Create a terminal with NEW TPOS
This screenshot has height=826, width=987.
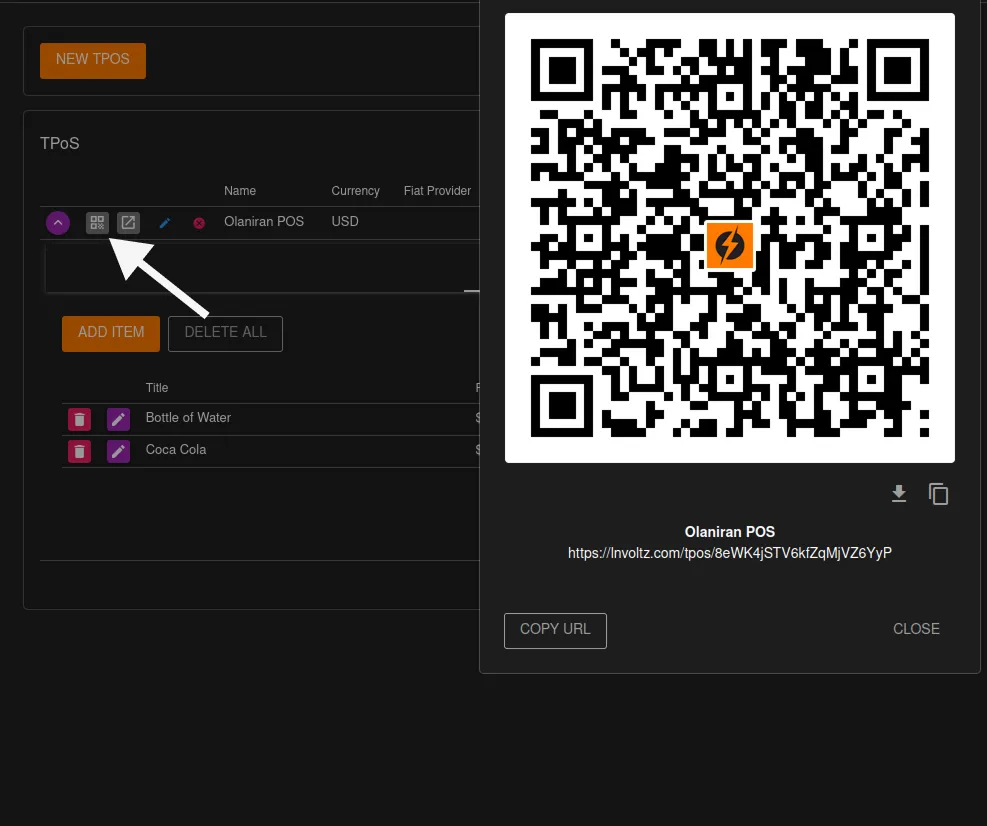(92, 60)
